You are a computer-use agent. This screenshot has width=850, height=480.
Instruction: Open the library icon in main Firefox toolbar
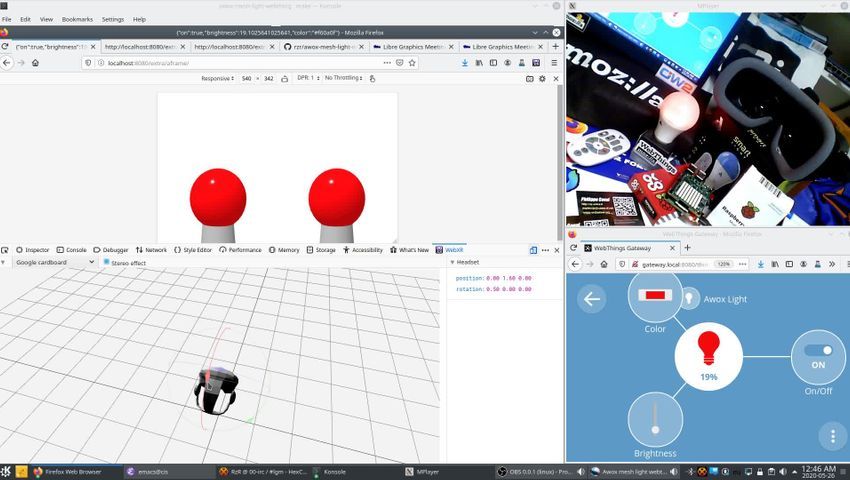click(479, 63)
